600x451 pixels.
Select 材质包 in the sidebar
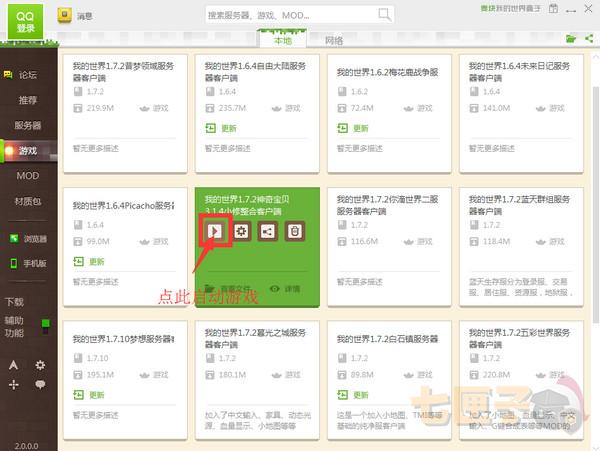point(28,201)
